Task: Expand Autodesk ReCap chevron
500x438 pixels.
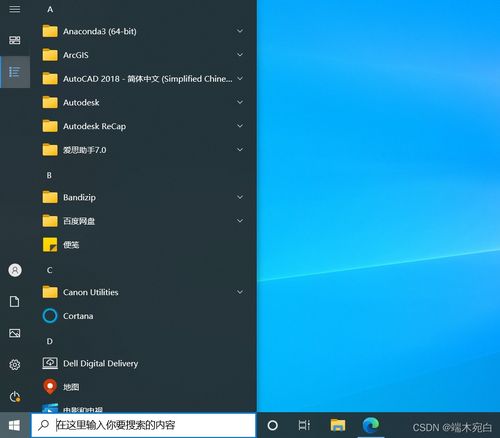Action: 240,126
